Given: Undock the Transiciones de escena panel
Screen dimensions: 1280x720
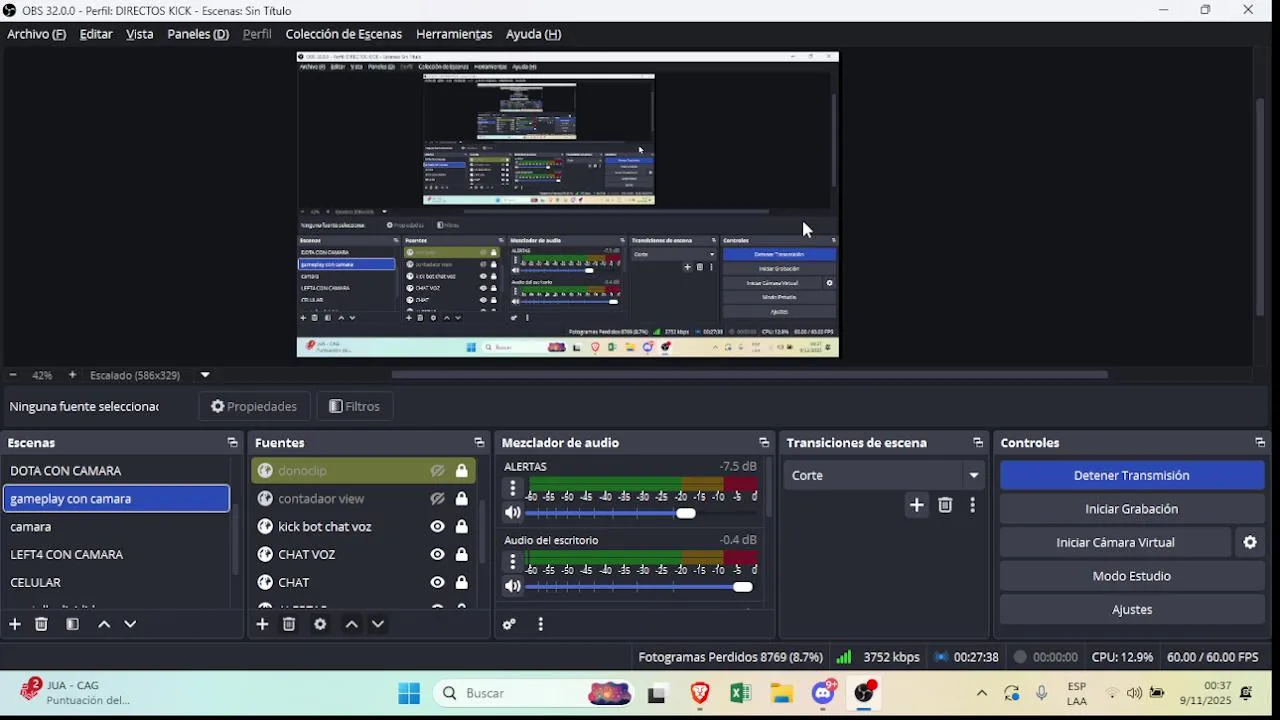Looking at the screenshot, I should coord(978,442).
